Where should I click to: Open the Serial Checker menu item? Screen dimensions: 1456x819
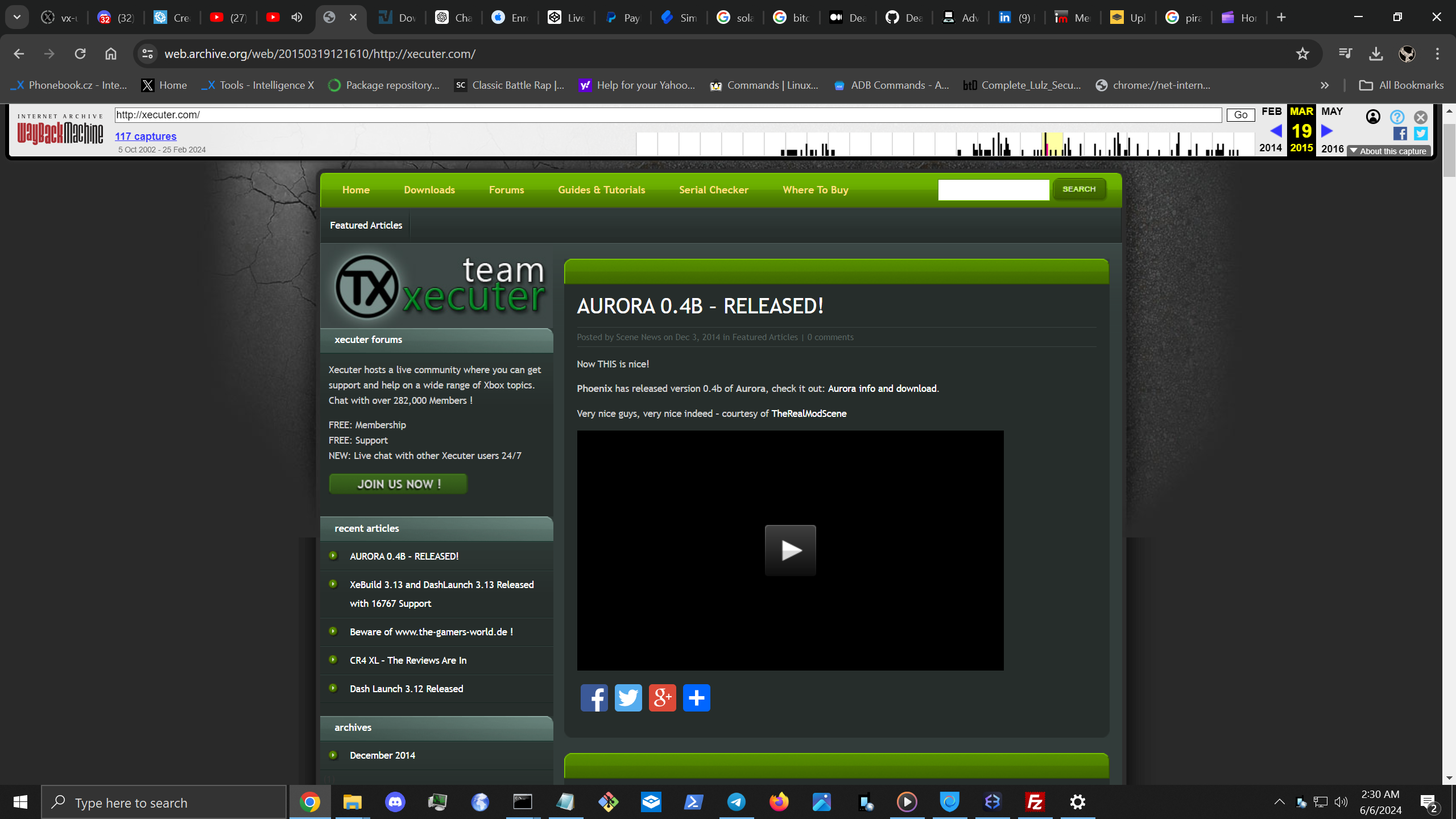713,190
